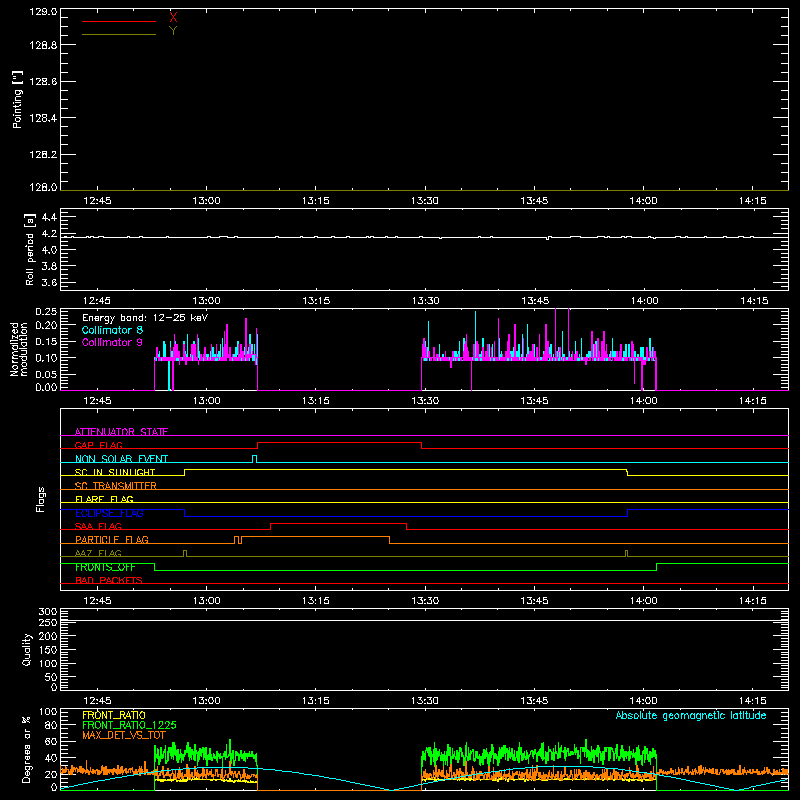This screenshot has width=800, height=800.
Task: Click the 250 tick on Quality axis
Action: click(x=48, y=622)
